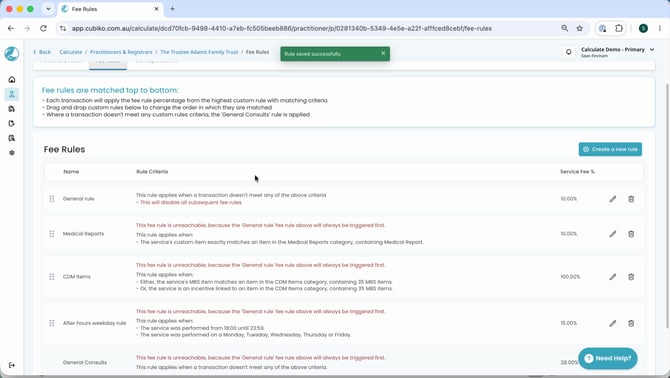This screenshot has width=670, height=378.
Task: Open the Calculate breadcrumb link
Action: tap(71, 52)
